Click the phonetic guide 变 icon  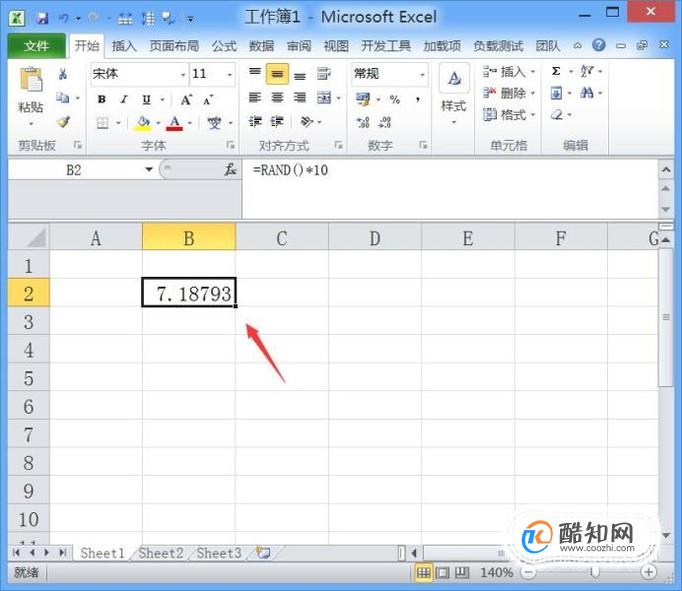214,123
